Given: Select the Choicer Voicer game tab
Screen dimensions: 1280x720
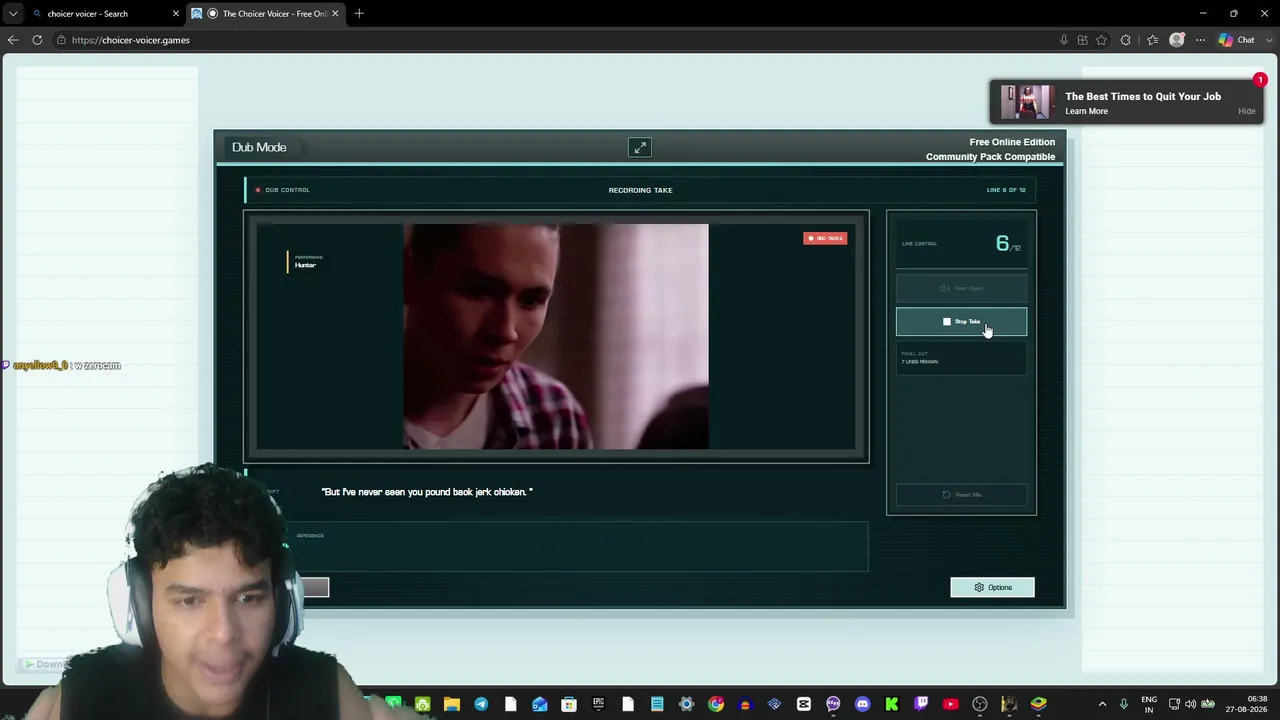Looking at the screenshot, I should tap(266, 14).
